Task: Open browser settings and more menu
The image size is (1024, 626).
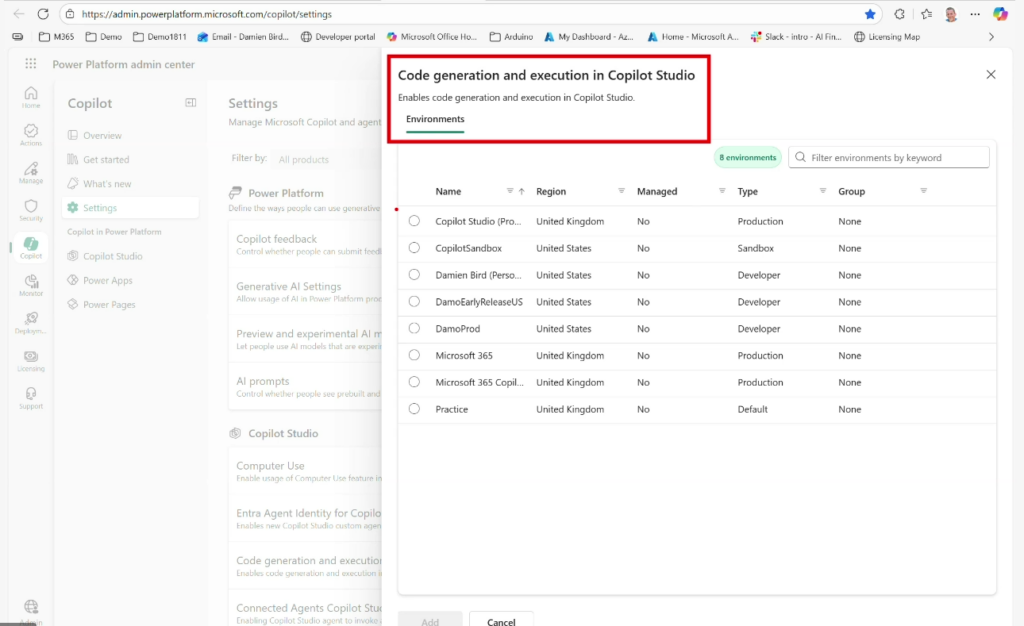Action: tap(975, 14)
